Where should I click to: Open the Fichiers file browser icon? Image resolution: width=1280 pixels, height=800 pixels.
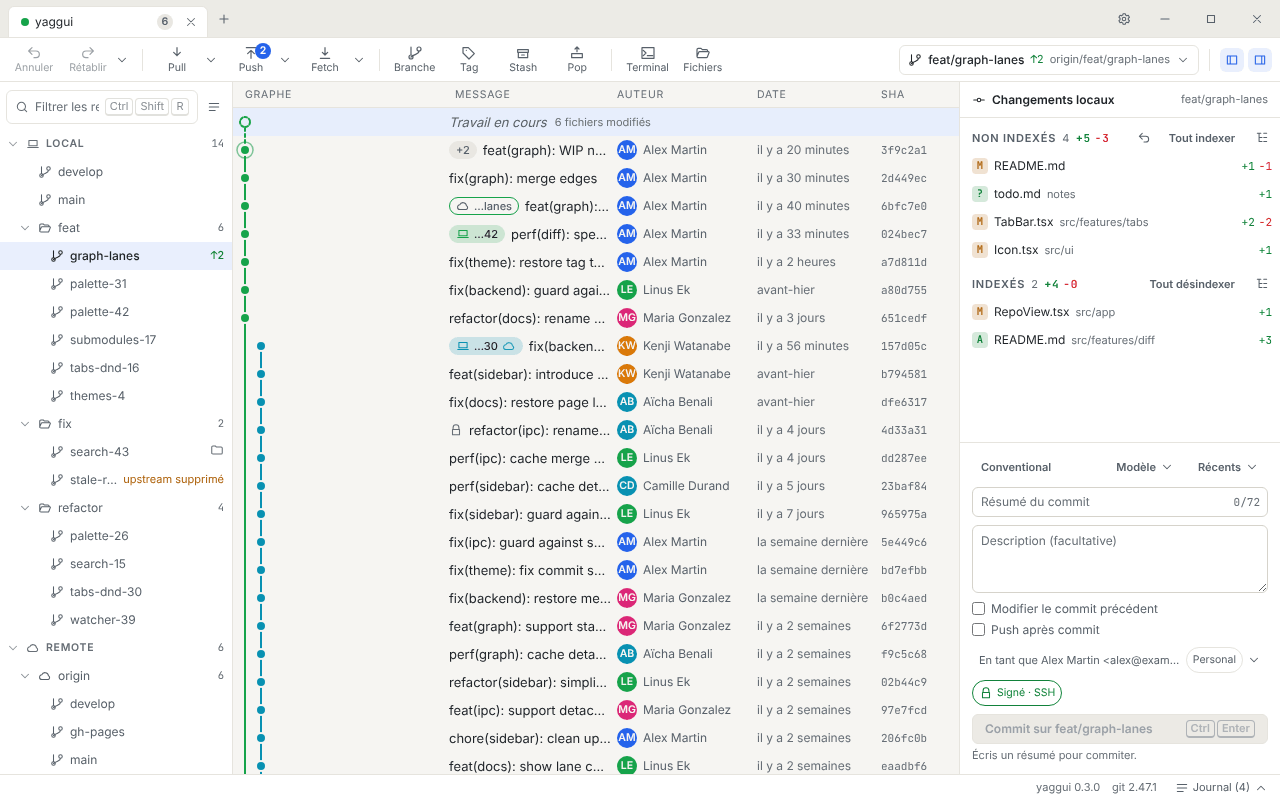pos(703,53)
